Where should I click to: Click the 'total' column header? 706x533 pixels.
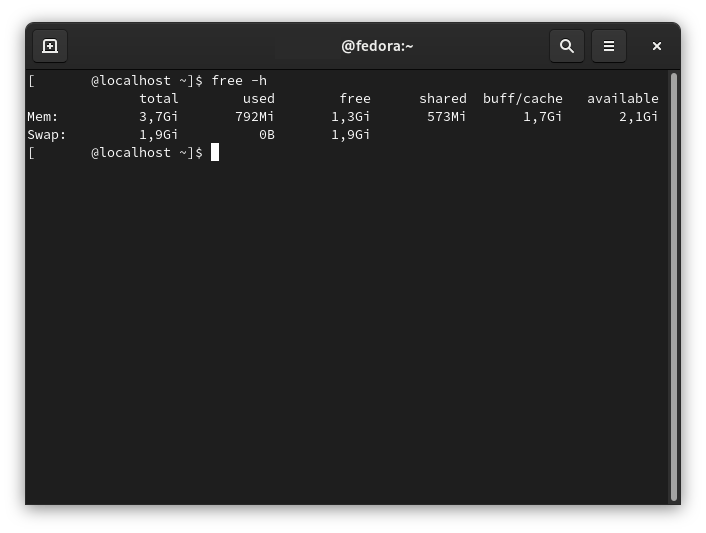[x=158, y=99]
